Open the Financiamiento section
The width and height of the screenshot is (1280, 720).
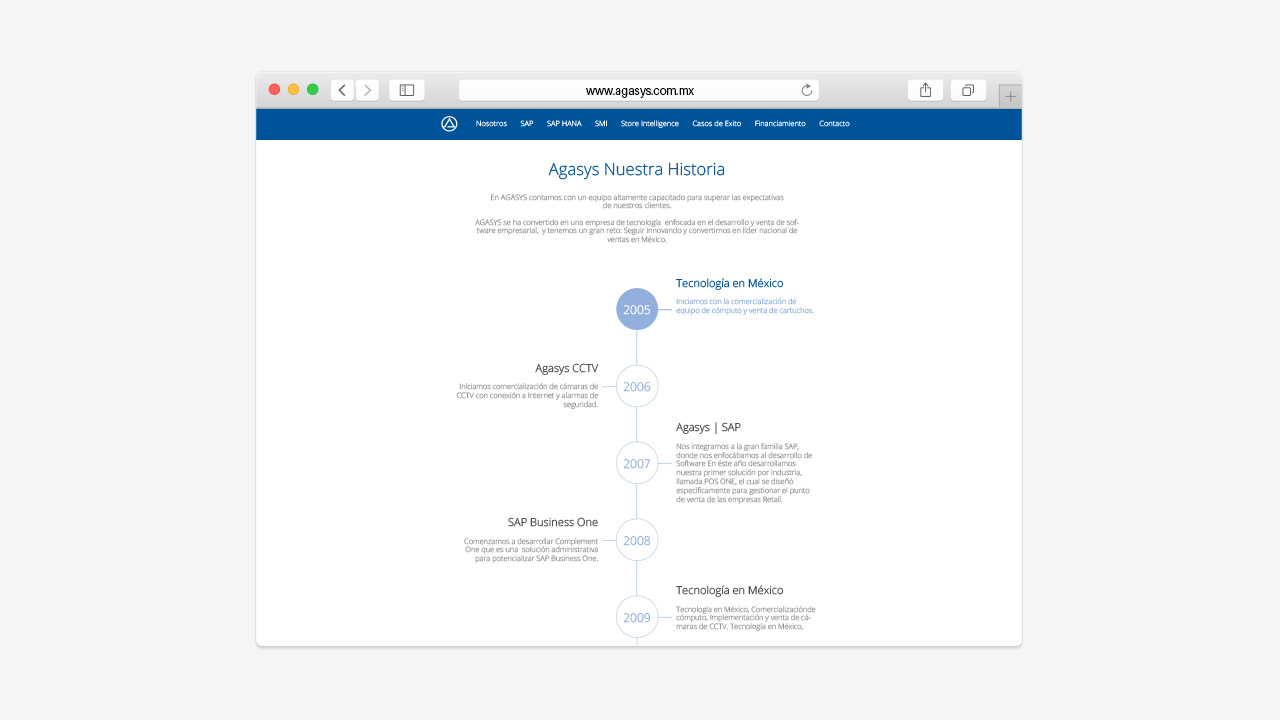(780, 124)
